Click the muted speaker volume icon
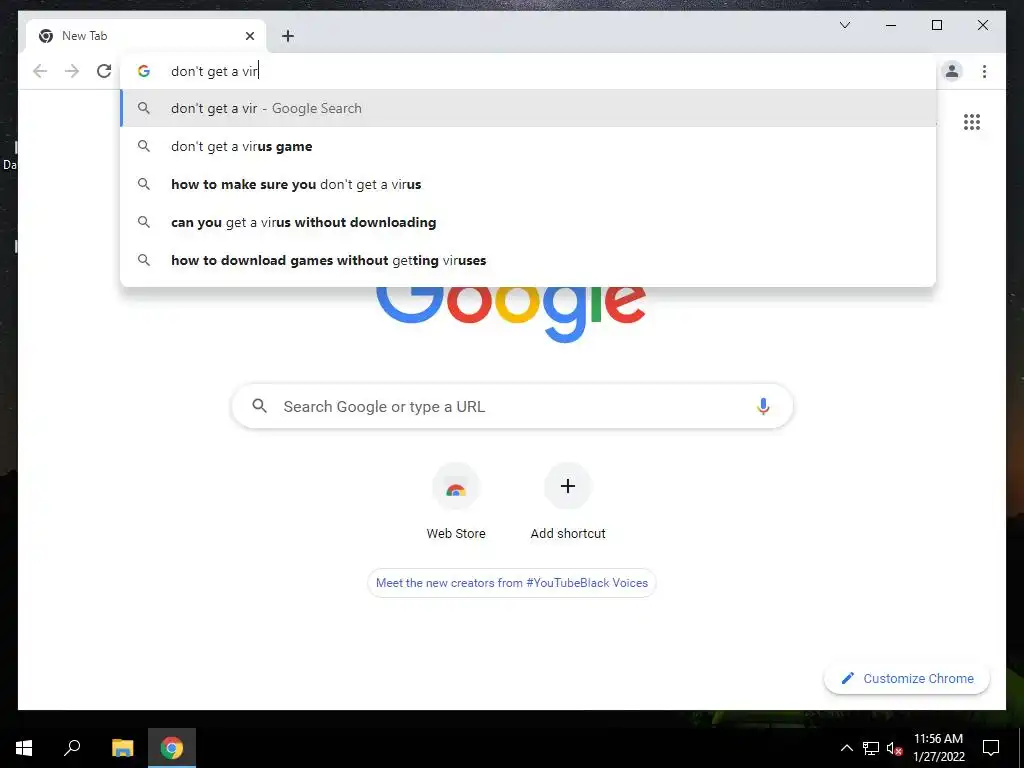Screen dimensions: 1024x768 click(894, 748)
